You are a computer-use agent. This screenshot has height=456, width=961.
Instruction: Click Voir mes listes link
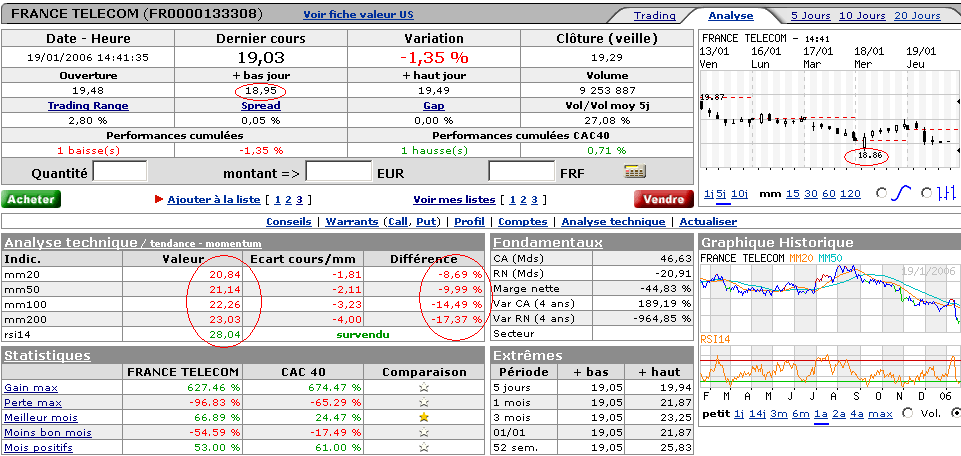(x=454, y=199)
